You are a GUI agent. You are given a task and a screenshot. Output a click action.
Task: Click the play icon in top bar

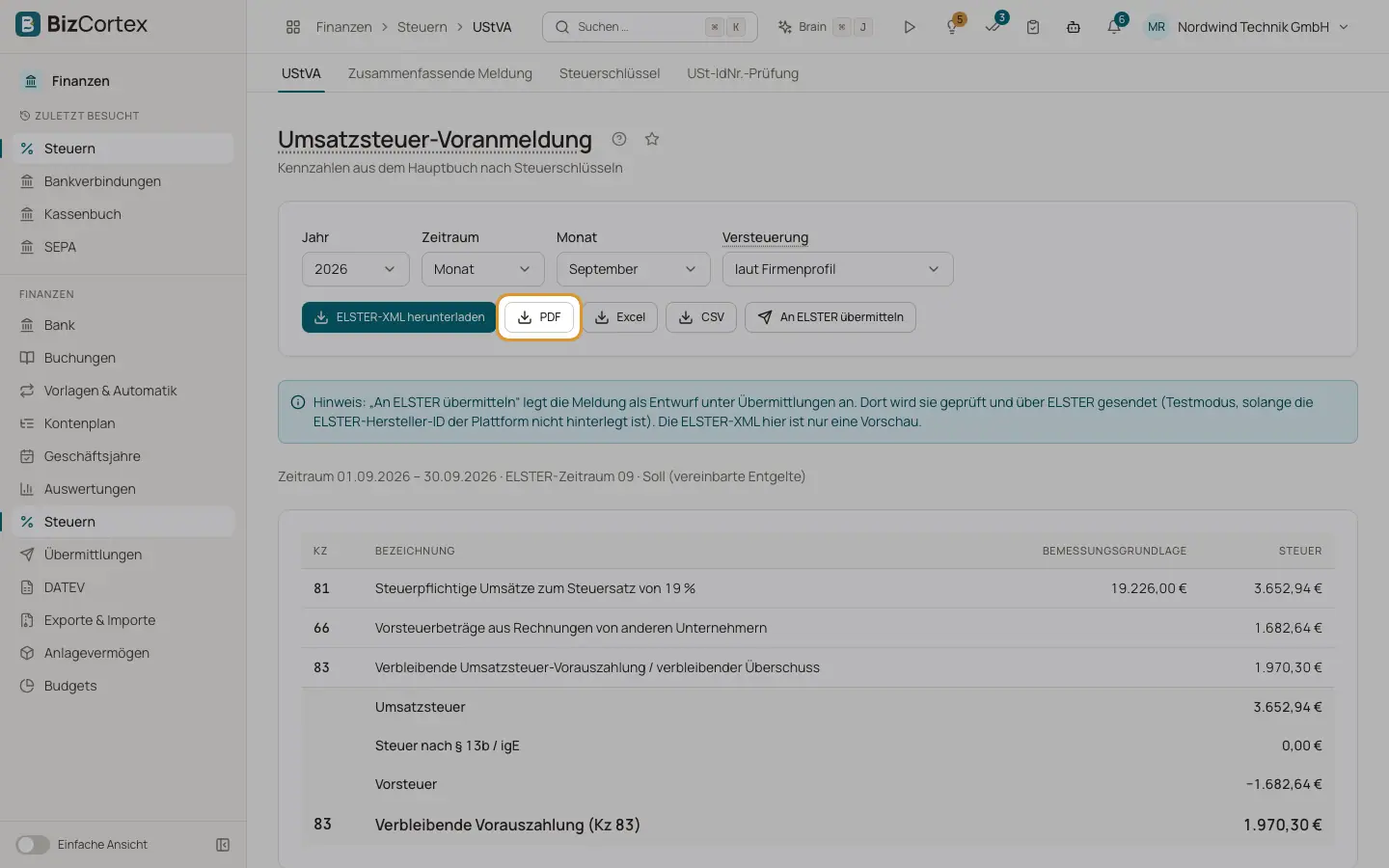(909, 27)
